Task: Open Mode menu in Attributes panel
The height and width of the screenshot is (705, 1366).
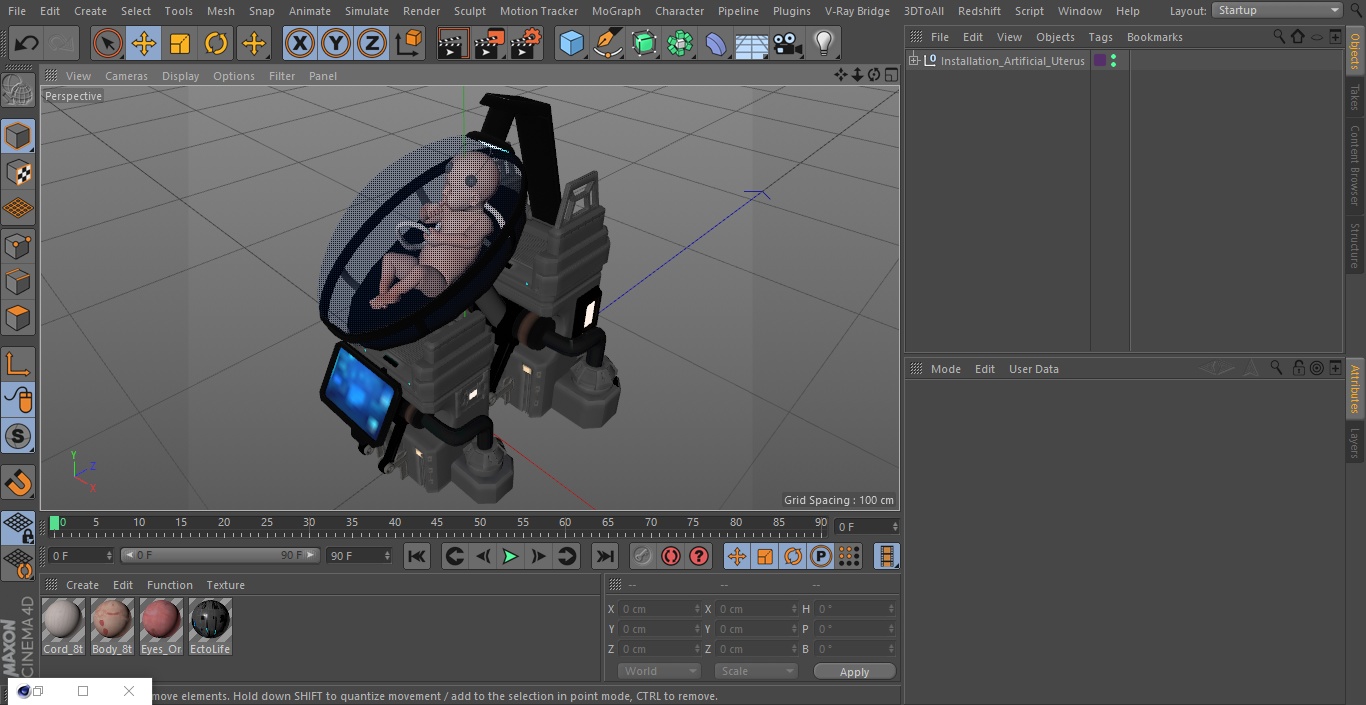Action: click(945, 369)
